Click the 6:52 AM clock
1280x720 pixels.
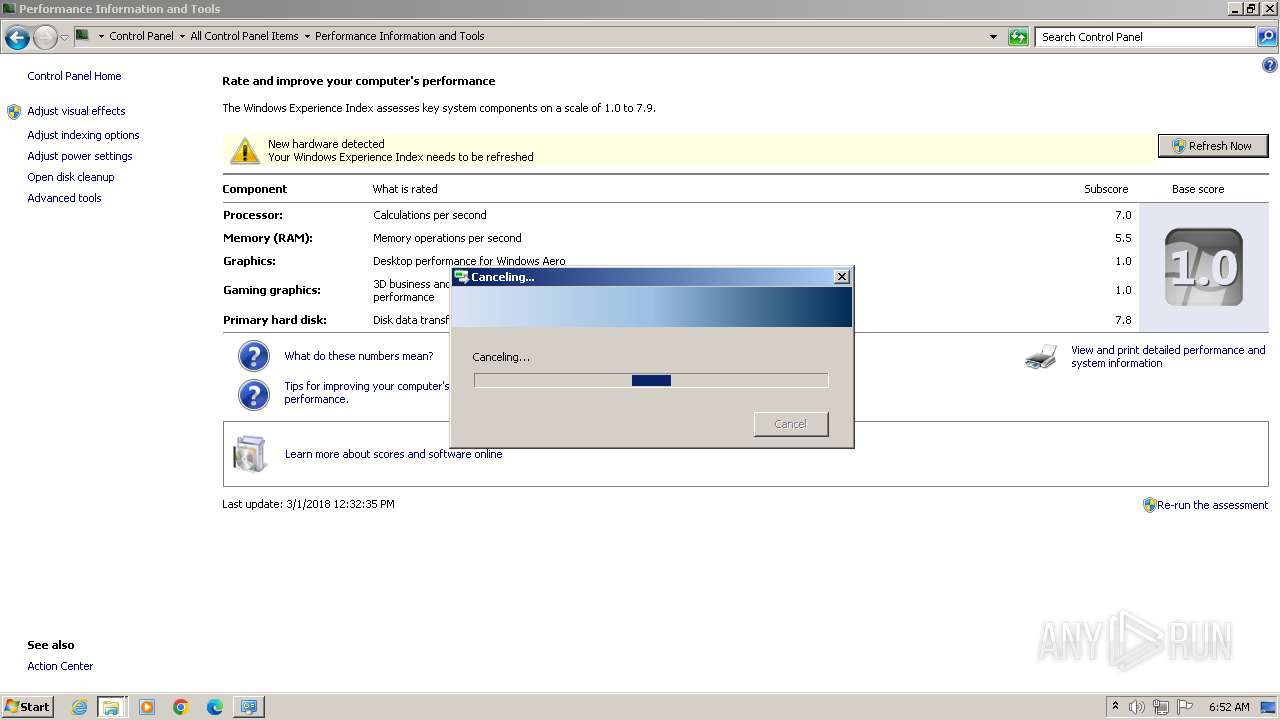tap(1229, 707)
